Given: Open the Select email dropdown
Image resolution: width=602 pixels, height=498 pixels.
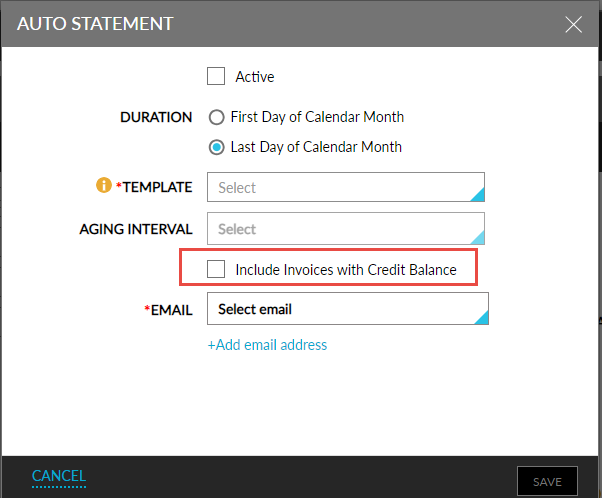Looking at the screenshot, I should (x=340, y=310).
